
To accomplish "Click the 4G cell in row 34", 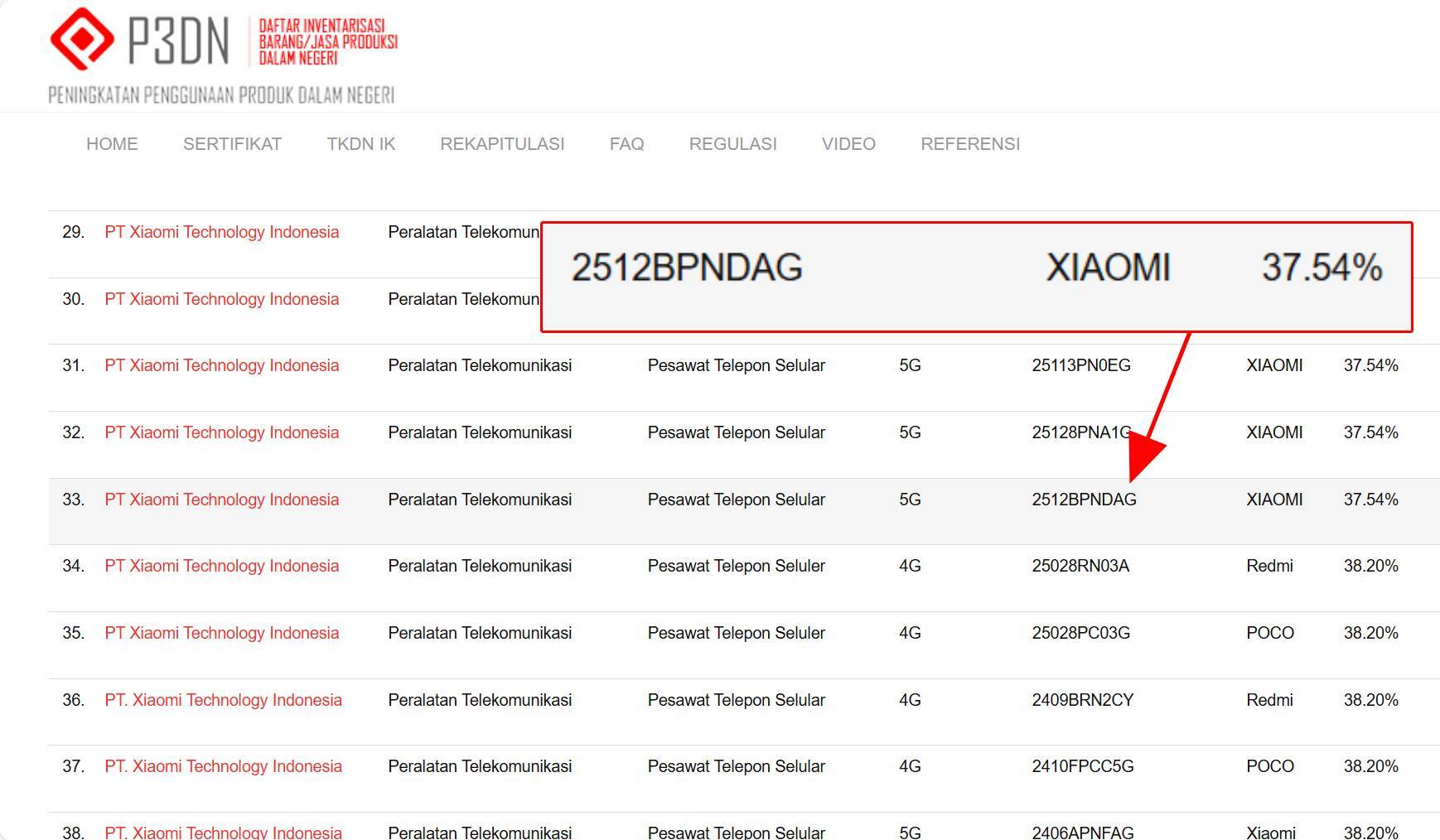I will click(x=910, y=566).
